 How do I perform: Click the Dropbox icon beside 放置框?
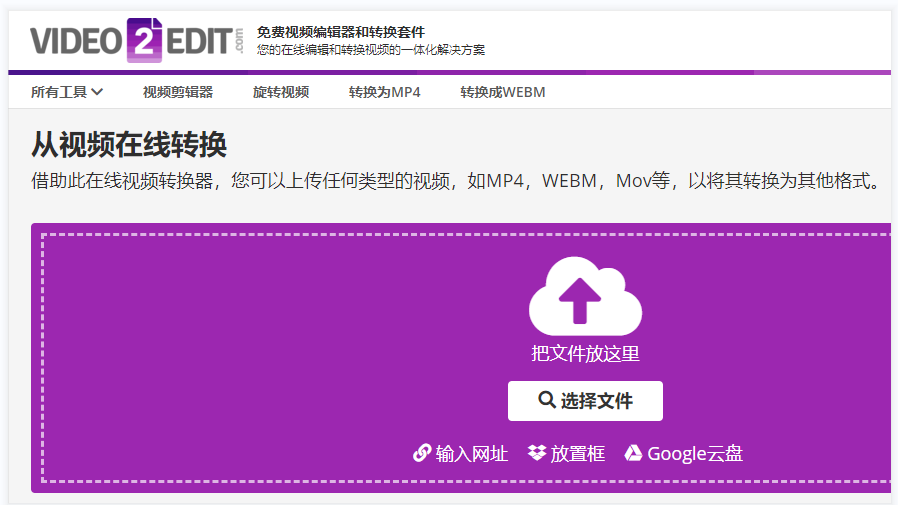537,453
